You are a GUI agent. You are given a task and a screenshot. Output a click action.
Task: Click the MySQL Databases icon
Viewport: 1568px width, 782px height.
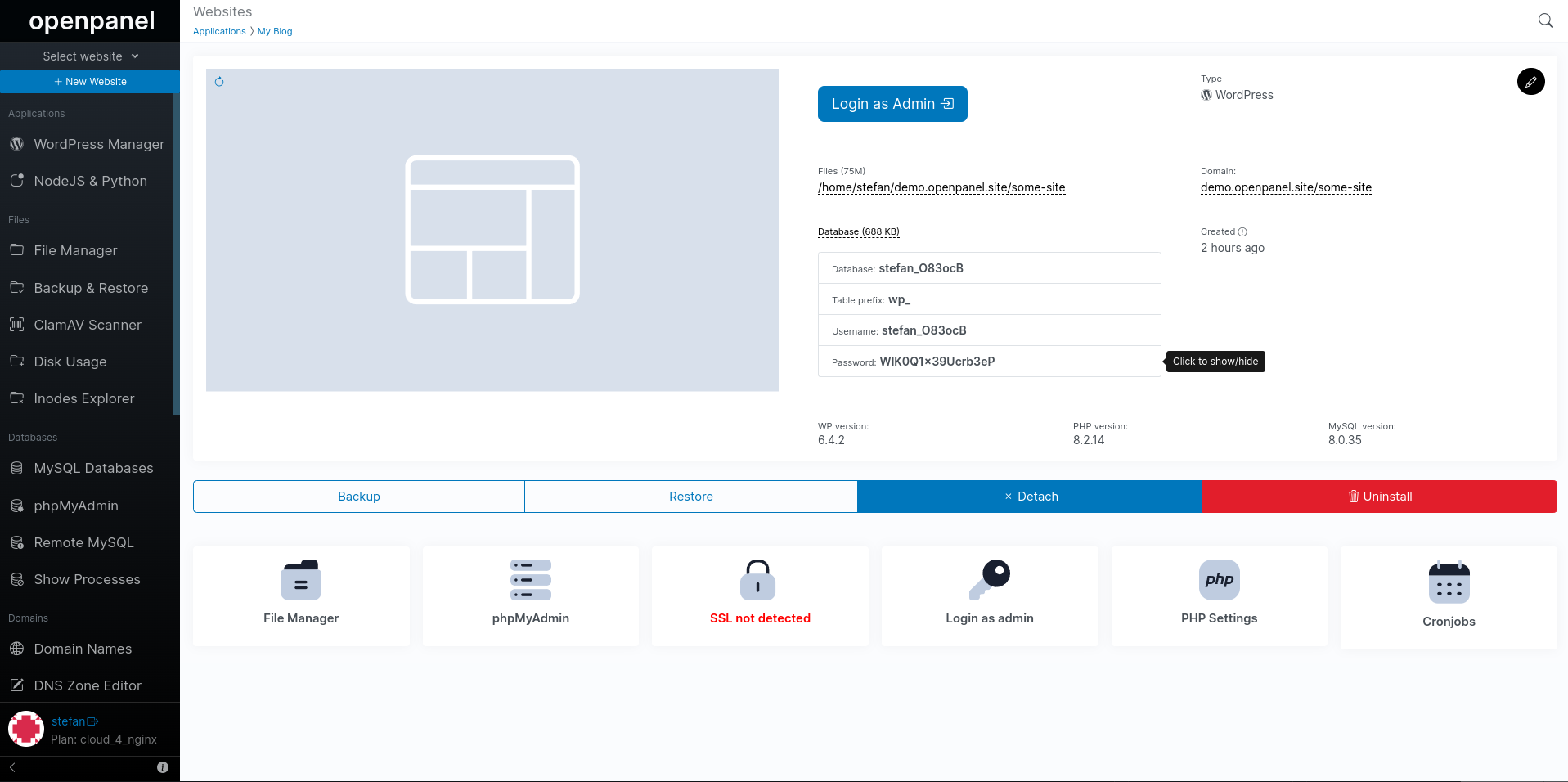click(16, 468)
